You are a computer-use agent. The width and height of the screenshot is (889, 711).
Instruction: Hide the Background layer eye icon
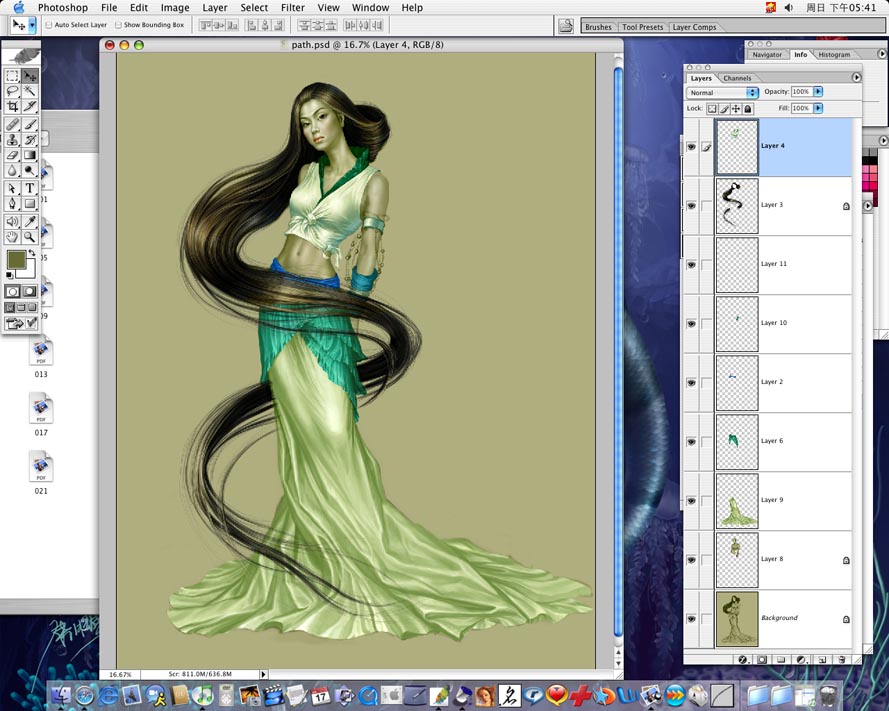point(691,619)
